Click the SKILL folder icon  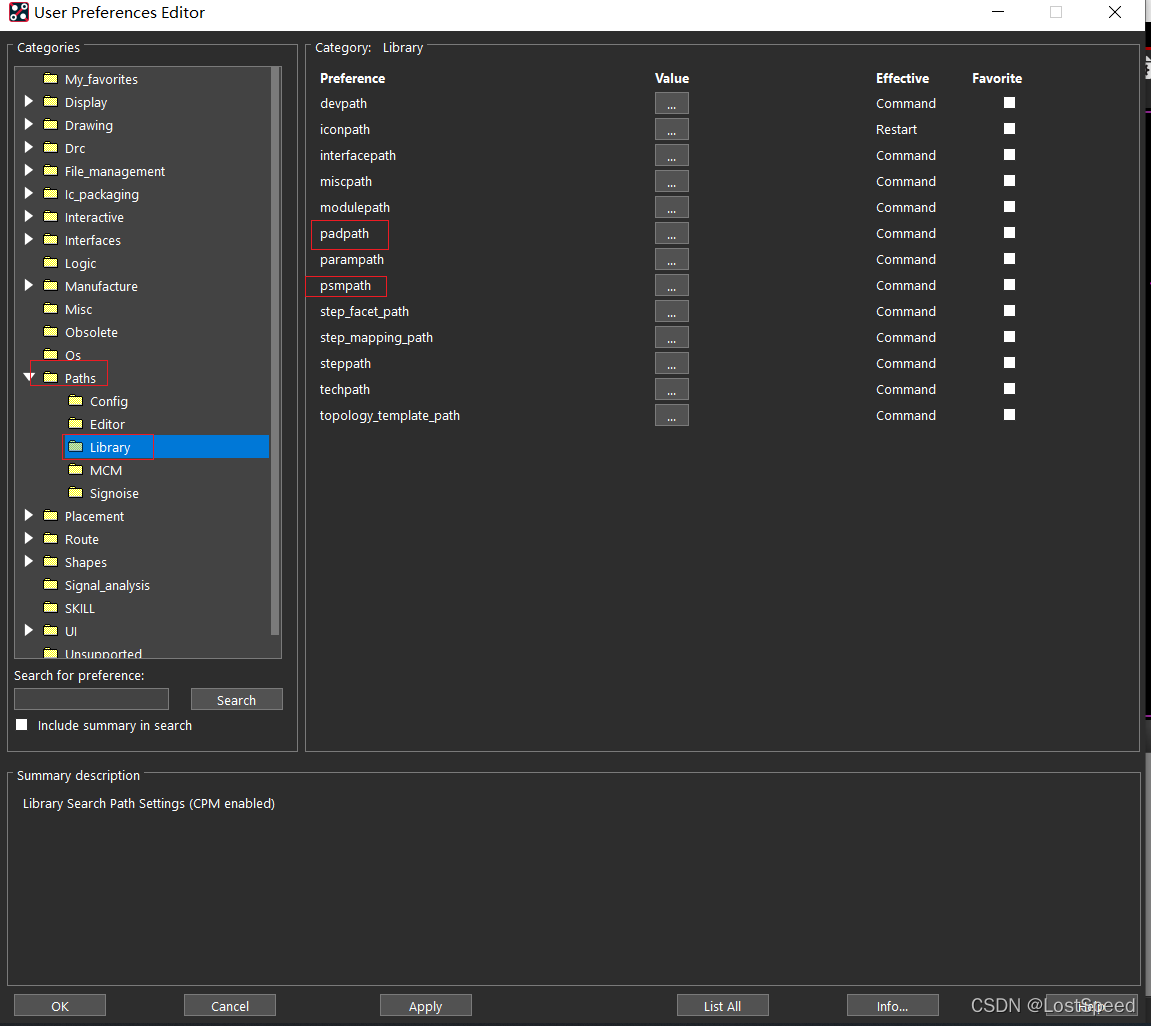(50, 608)
